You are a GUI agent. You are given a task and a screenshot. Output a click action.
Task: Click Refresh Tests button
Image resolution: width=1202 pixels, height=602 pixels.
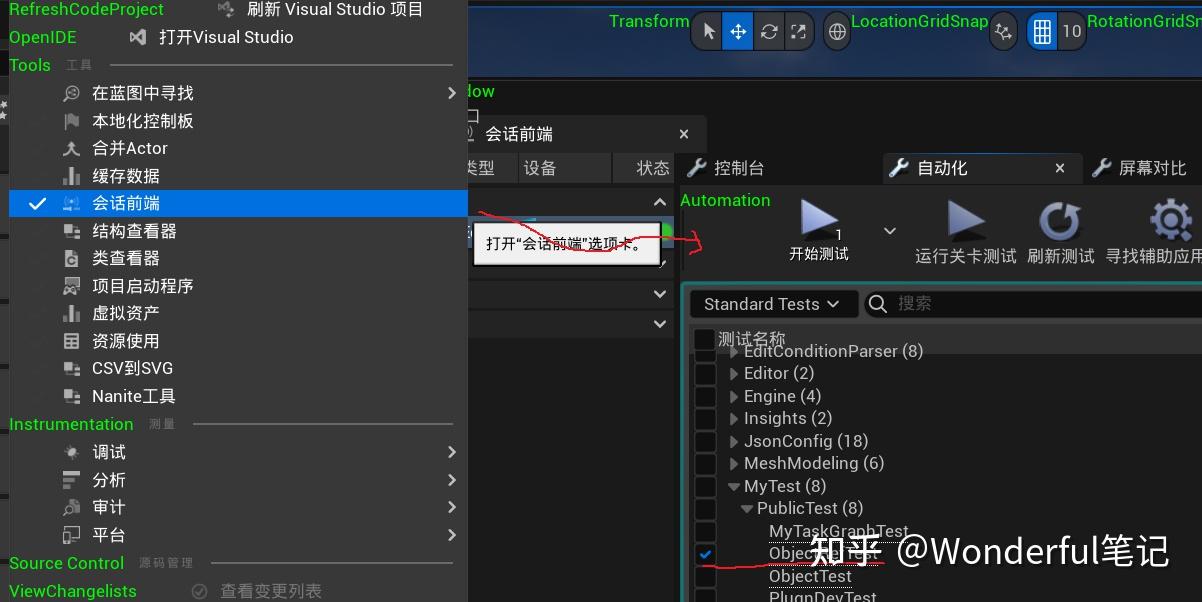click(x=1060, y=231)
